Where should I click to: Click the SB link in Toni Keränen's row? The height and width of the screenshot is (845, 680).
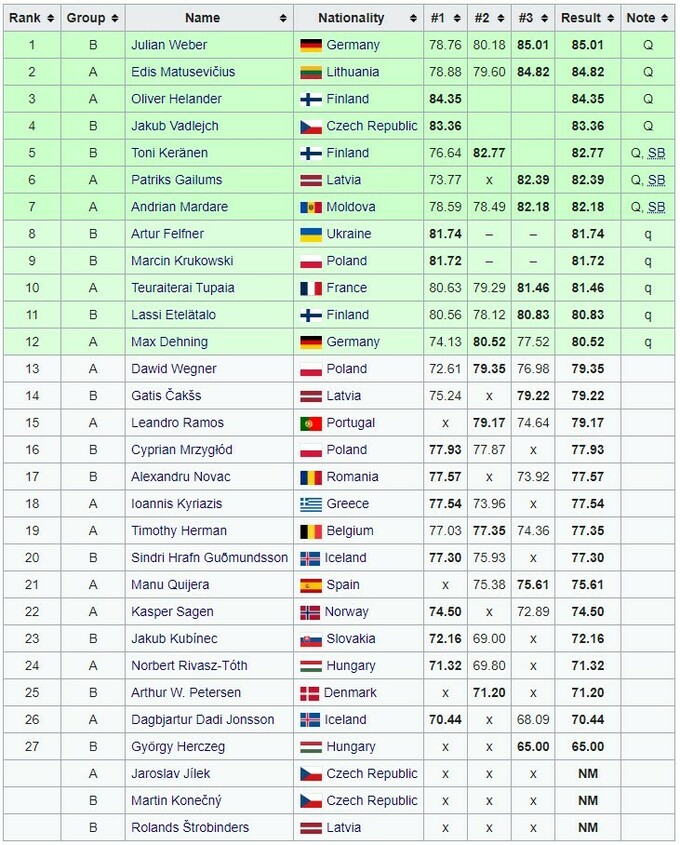(x=656, y=154)
